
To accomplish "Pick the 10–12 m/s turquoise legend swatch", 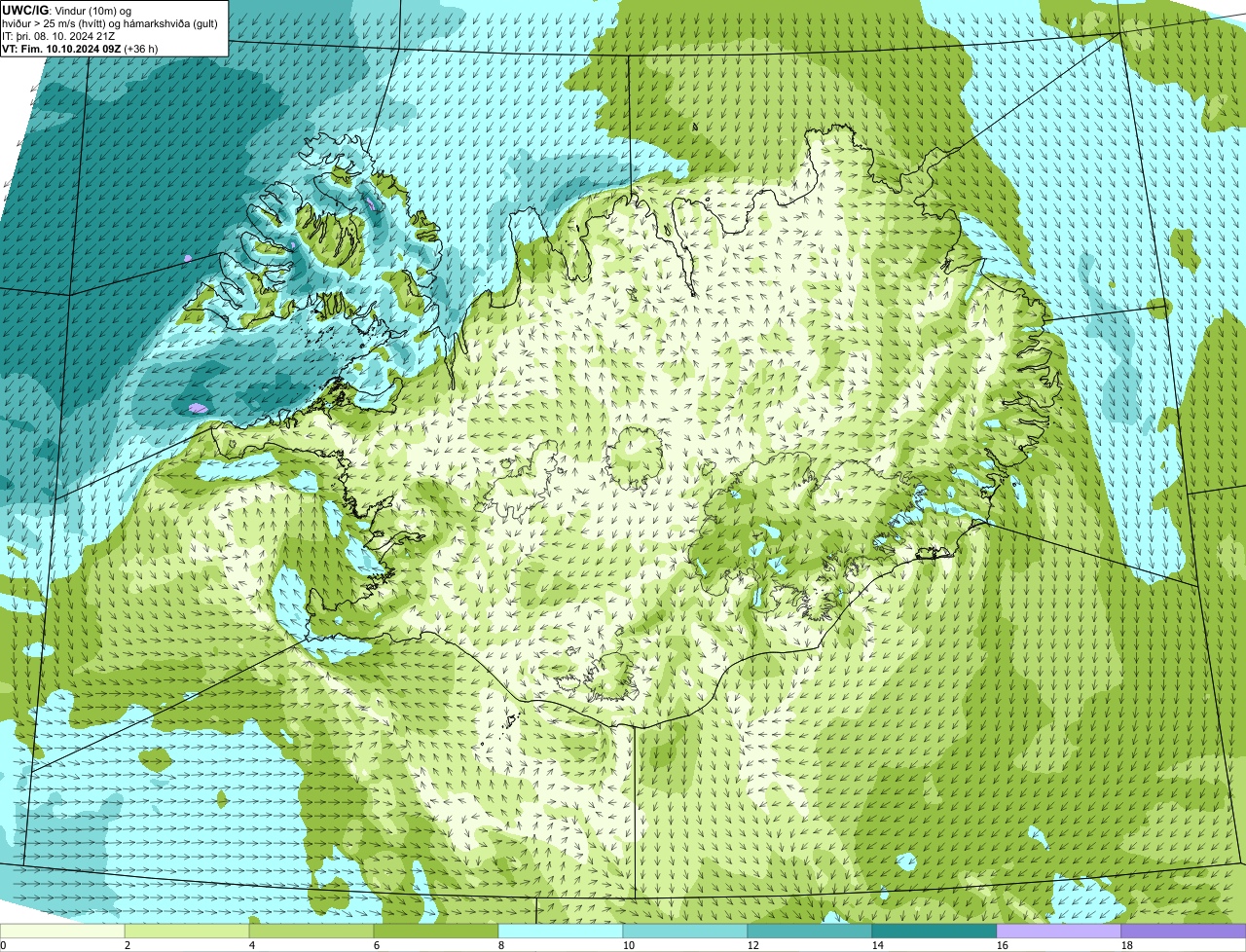I will pos(685,932).
